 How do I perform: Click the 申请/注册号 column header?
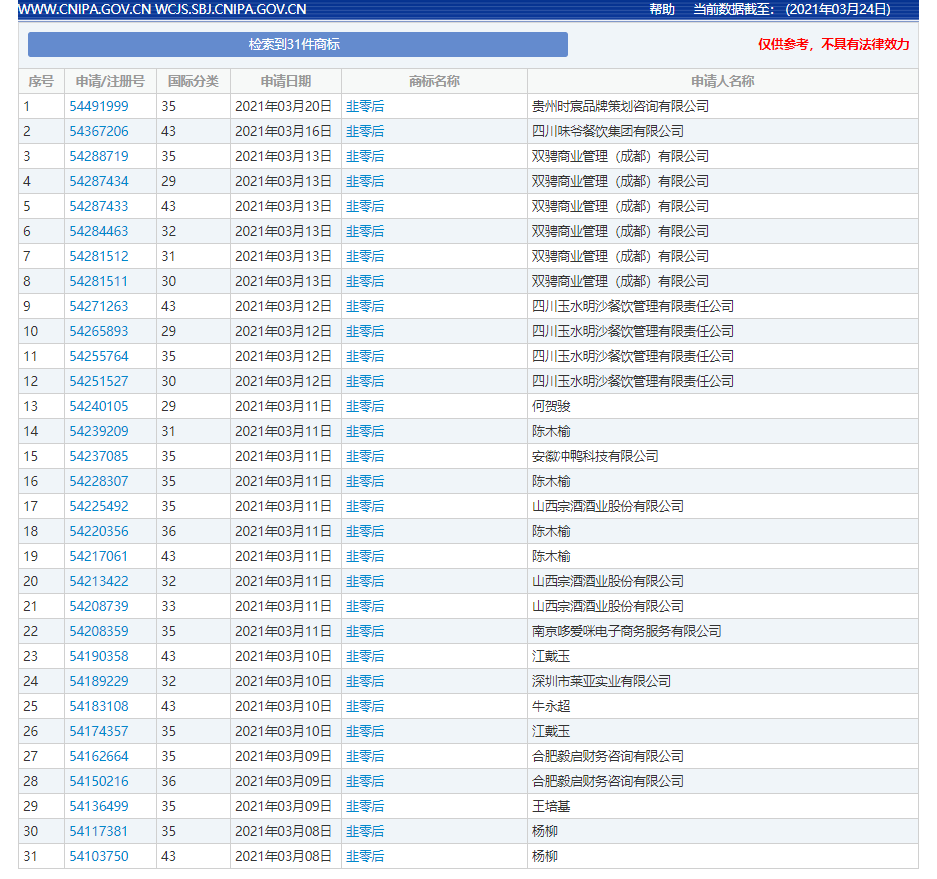coord(110,81)
